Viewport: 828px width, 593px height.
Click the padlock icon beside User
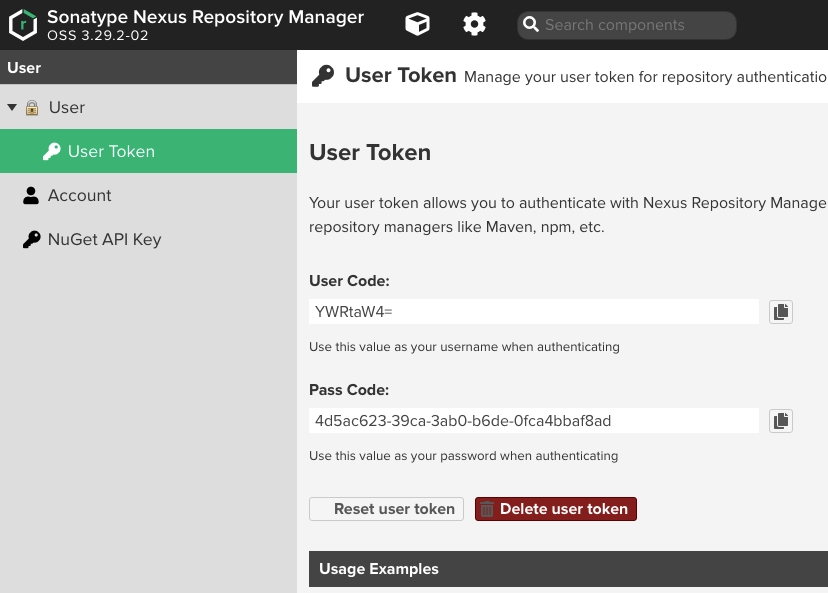point(32,108)
